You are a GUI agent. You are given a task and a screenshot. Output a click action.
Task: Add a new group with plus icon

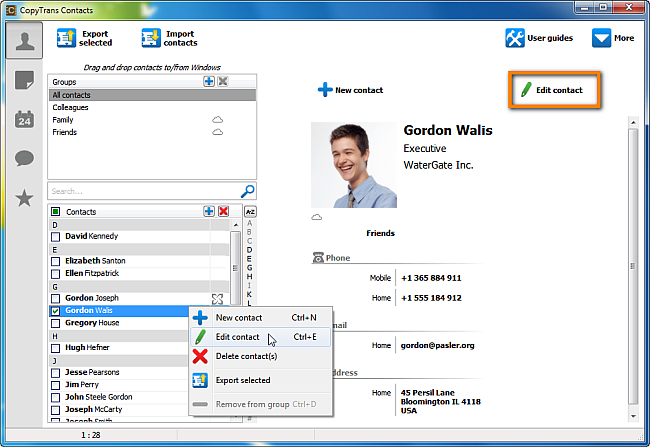(209, 81)
